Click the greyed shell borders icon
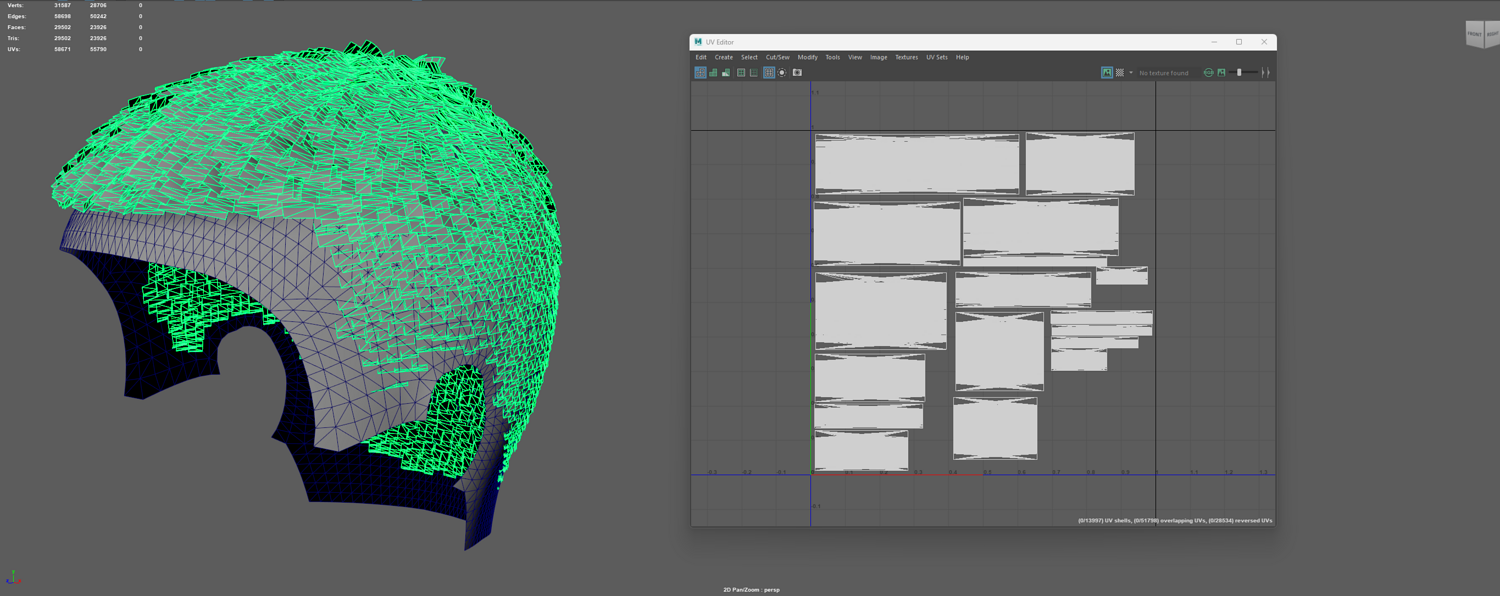Screen dimensions: 1500x596 click(x=754, y=72)
